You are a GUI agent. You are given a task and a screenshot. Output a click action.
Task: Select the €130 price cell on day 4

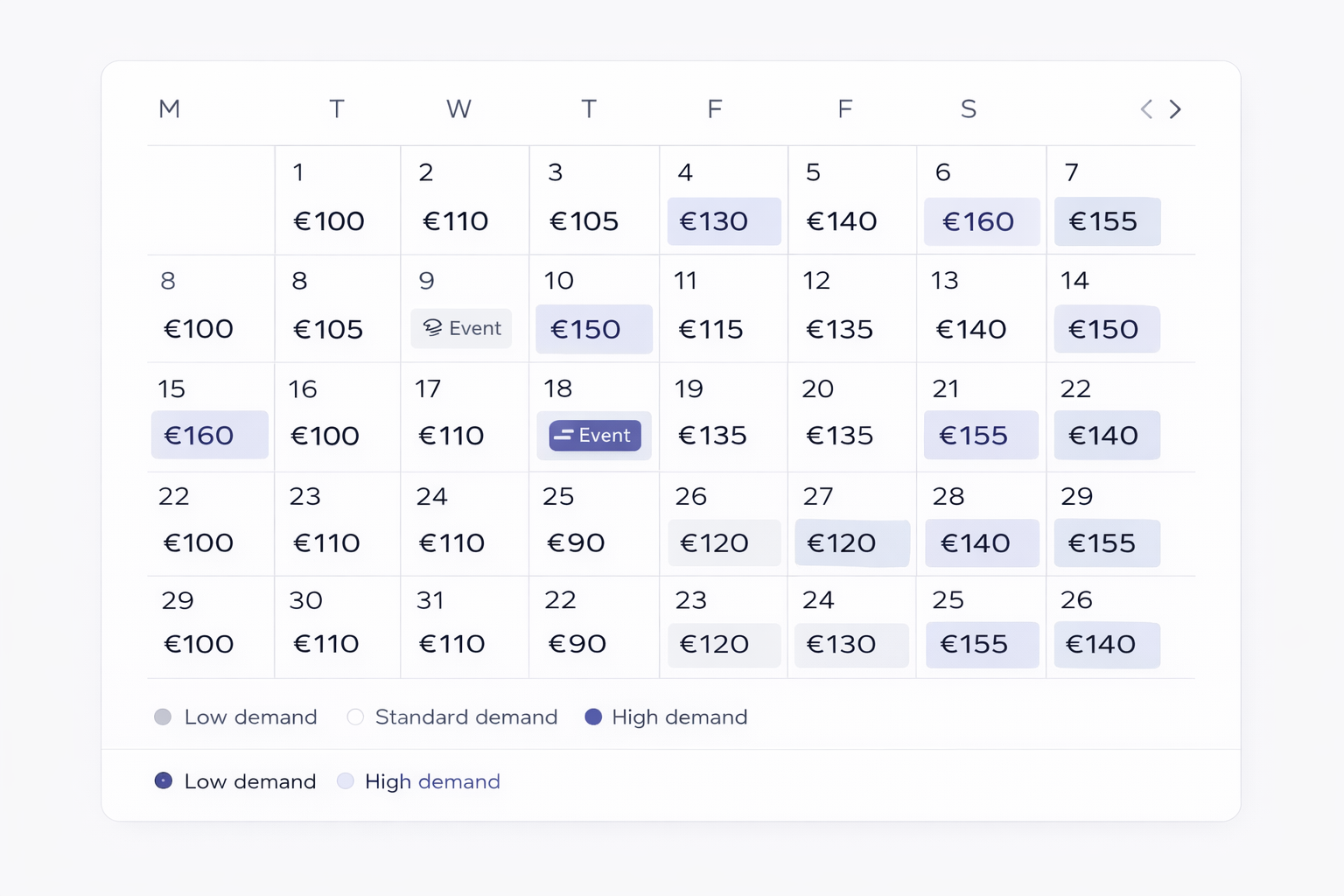tap(724, 221)
